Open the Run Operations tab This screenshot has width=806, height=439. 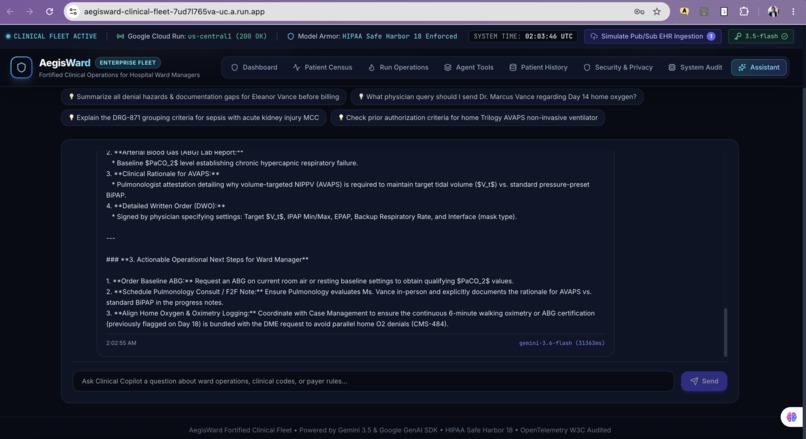click(398, 67)
